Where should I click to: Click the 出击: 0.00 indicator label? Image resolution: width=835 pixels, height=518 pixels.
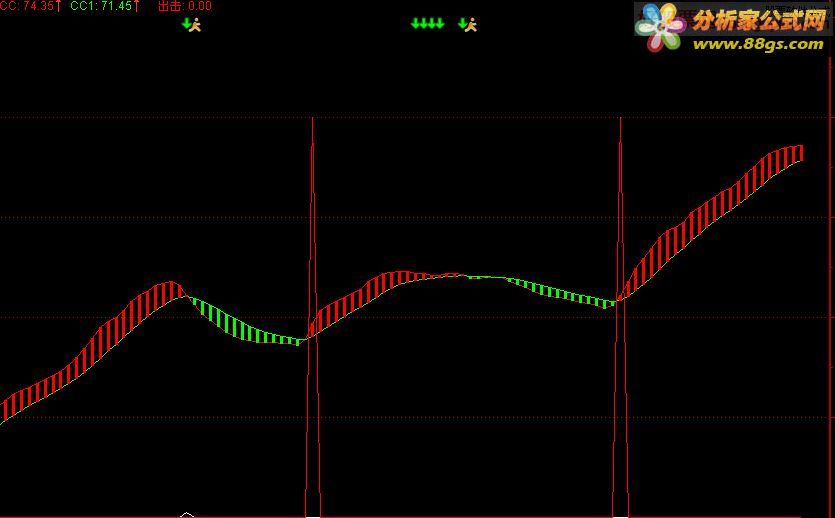(185, 6)
